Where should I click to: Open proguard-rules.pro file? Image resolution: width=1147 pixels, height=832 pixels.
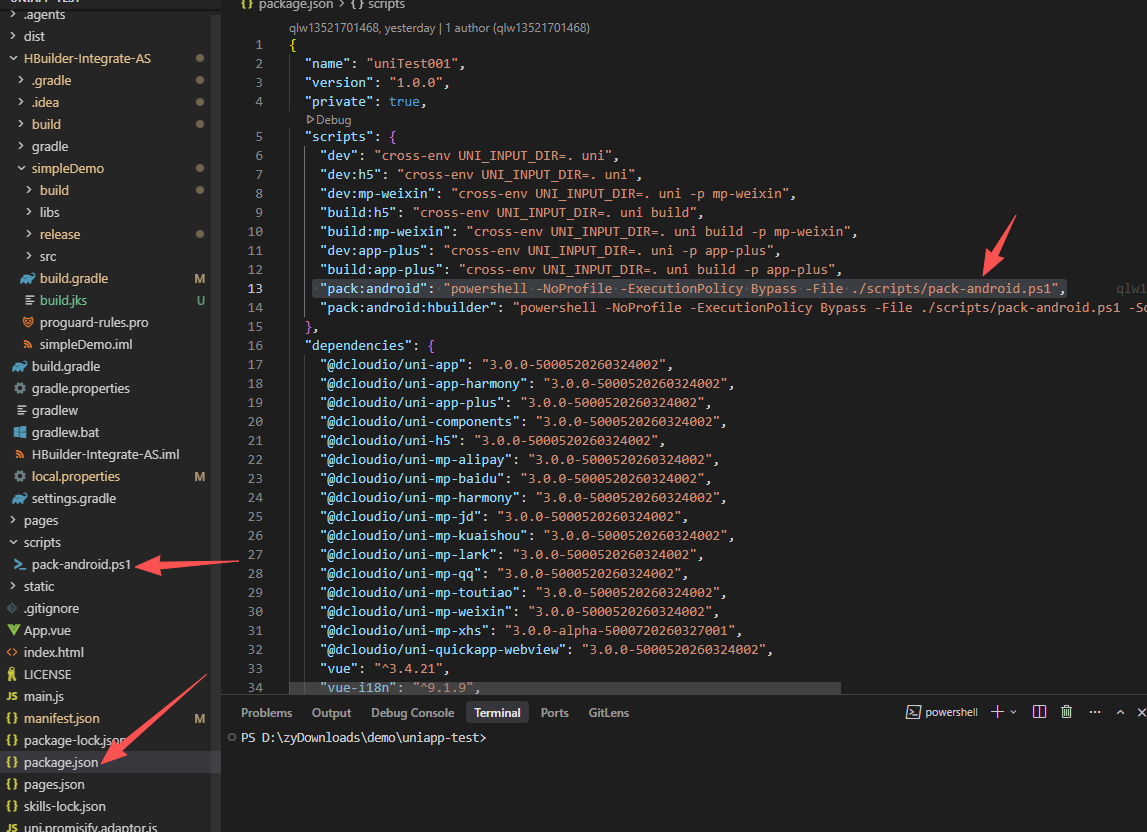click(x=110, y=322)
